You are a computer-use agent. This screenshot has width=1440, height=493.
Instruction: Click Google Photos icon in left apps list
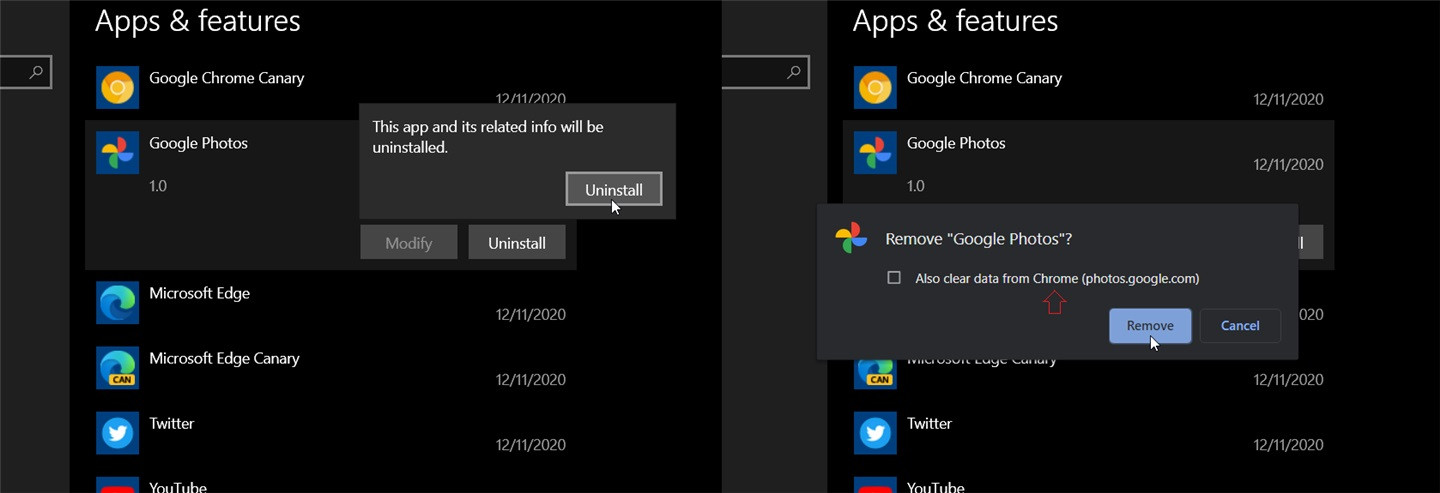[117, 152]
